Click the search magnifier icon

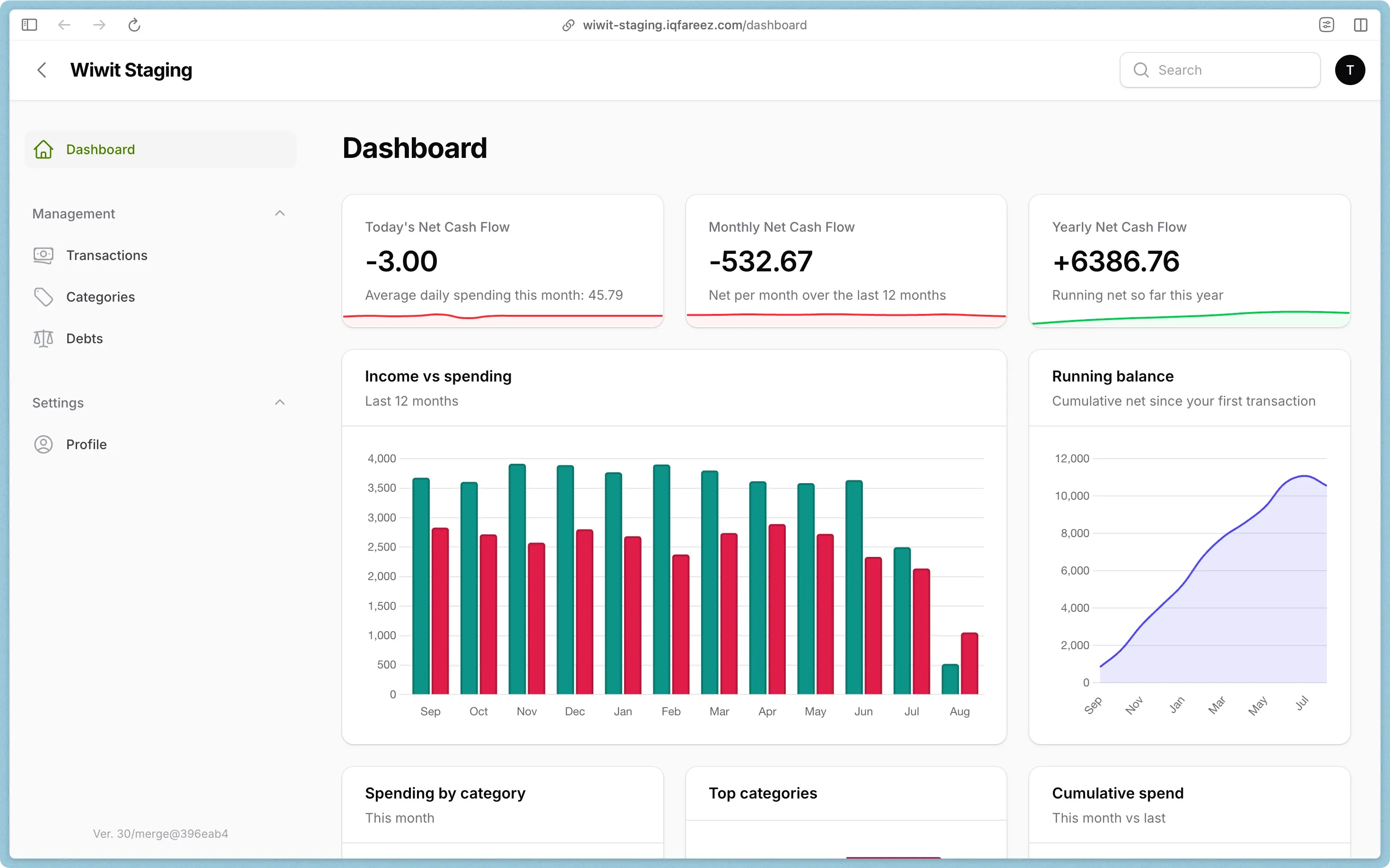pyautogui.click(x=1141, y=70)
